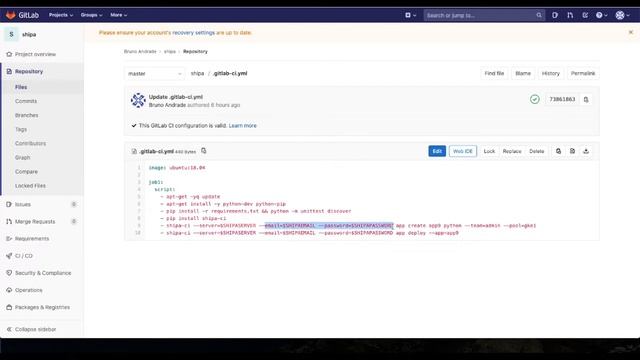Open Tags under Repository
Screen dimensions: 640x360
tap(21, 129)
